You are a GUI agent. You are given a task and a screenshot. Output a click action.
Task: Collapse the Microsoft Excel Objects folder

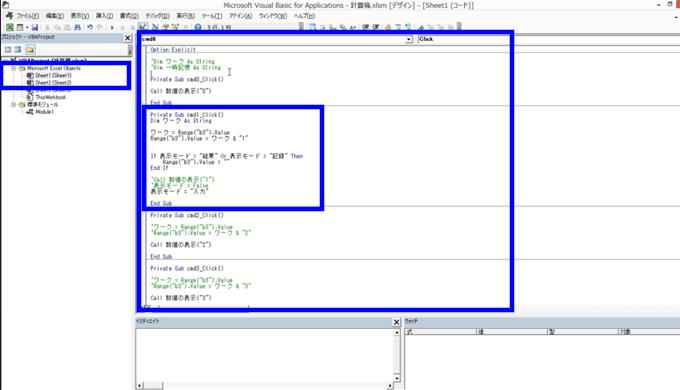pyautogui.click(x=13, y=68)
